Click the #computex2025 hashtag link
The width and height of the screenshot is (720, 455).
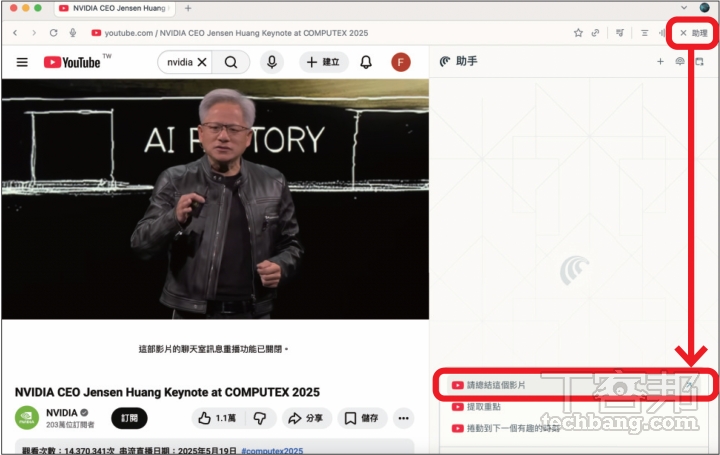(x=272, y=450)
